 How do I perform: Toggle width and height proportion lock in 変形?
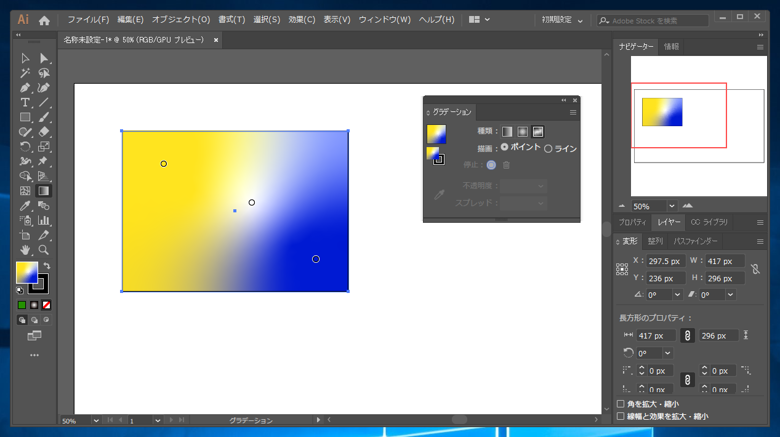point(755,269)
